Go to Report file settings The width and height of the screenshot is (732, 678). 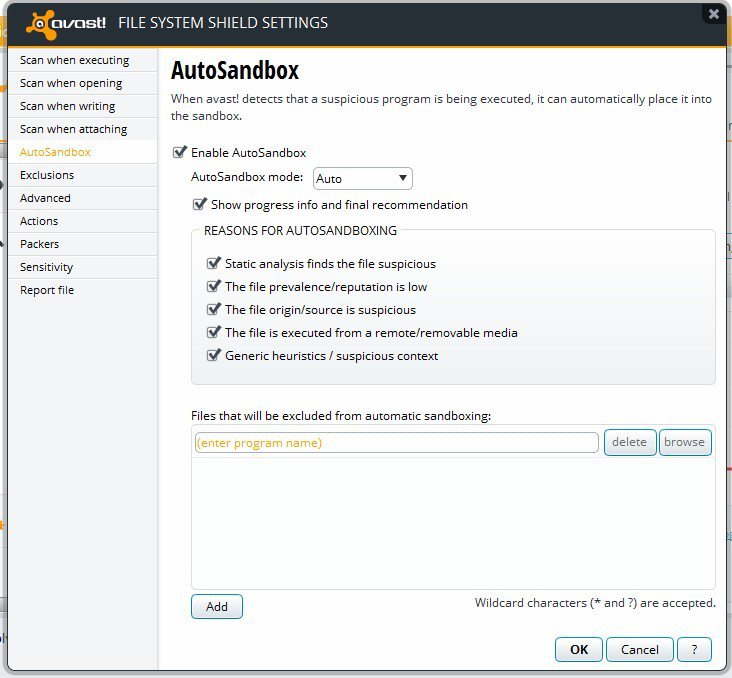[x=83, y=290]
